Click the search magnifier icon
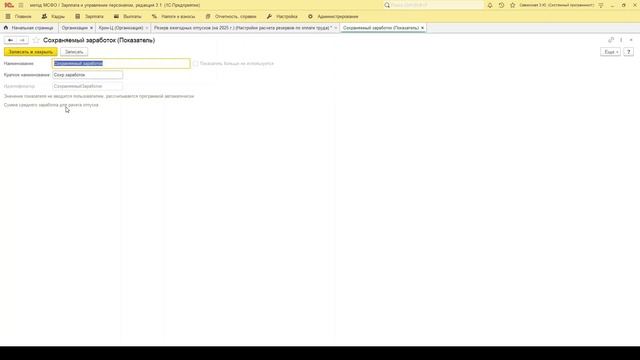 pyautogui.click(x=387, y=5)
